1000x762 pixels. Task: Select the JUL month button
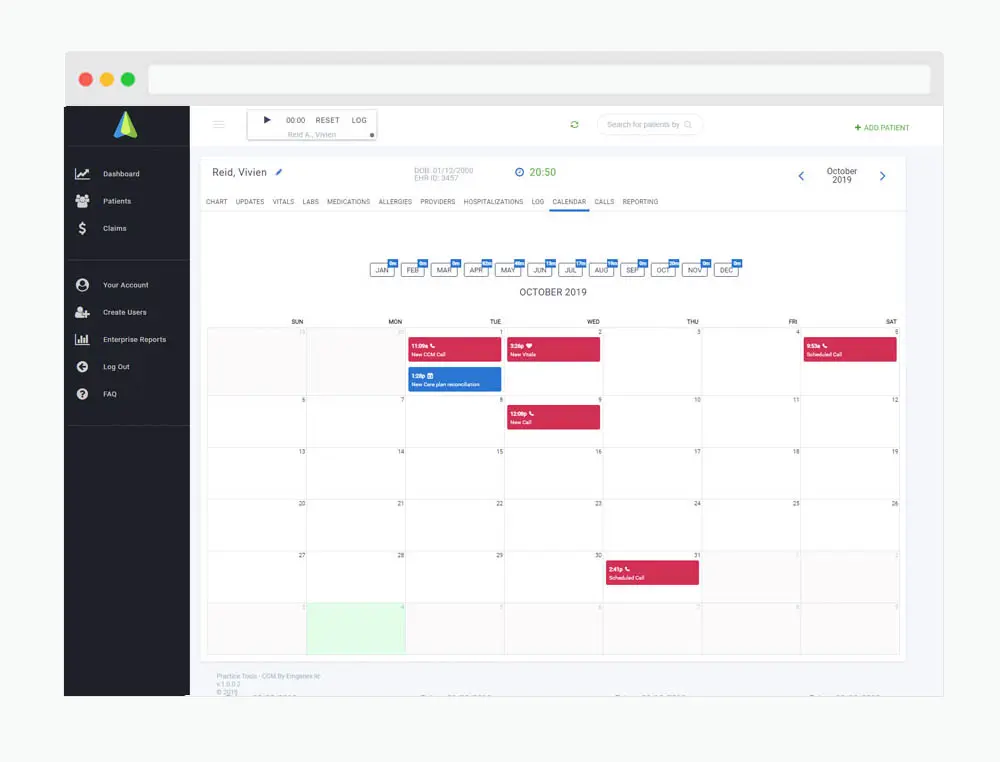(x=570, y=270)
